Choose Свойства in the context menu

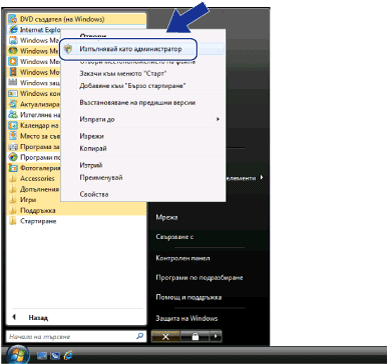click(94, 194)
